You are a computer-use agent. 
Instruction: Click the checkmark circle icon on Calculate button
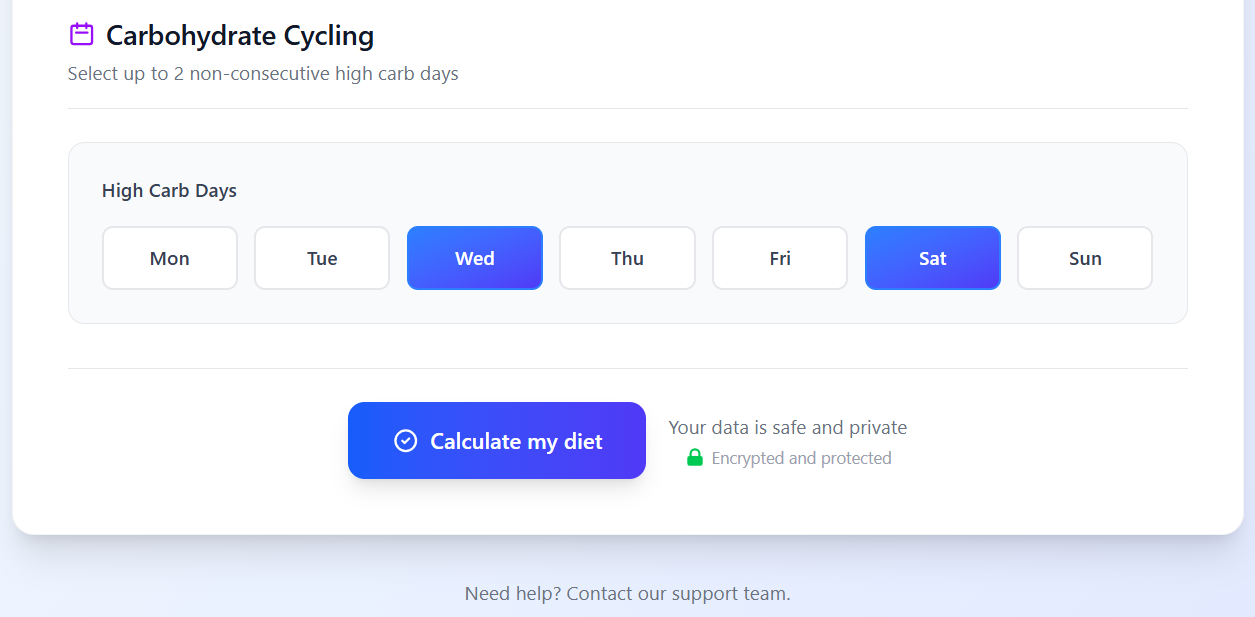(405, 441)
